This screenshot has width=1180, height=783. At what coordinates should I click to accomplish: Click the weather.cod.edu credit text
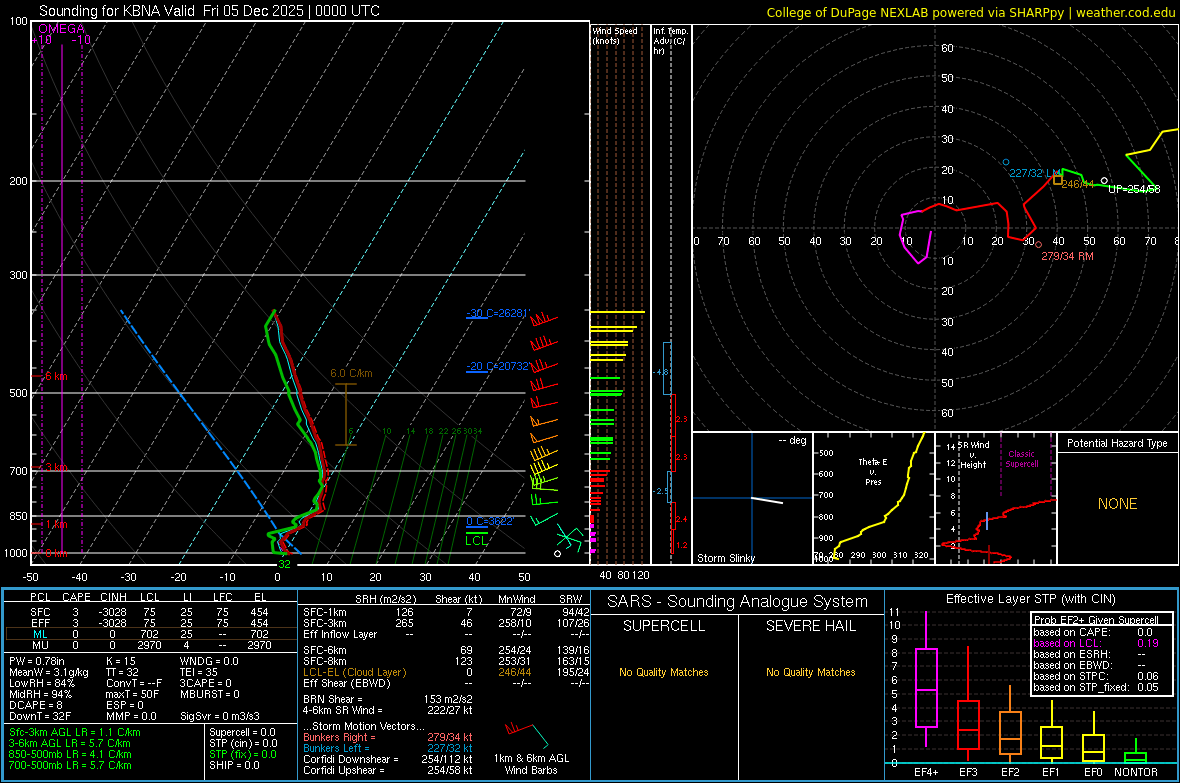[x=1124, y=12]
